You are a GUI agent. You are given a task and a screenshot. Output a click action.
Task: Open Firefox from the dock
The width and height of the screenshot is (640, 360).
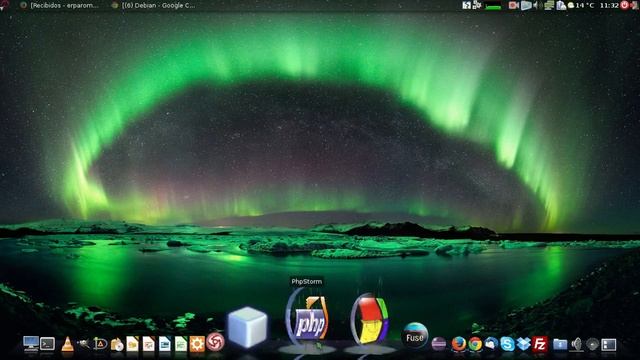(459, 344)
